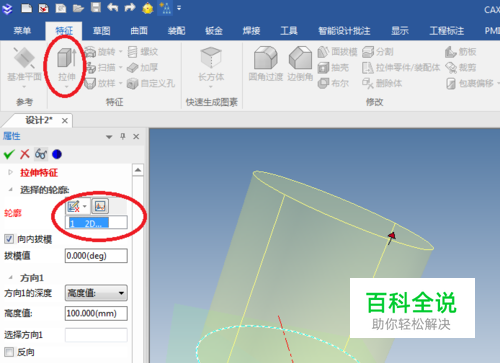Save with the floppy disk icon

coord(96,7)
